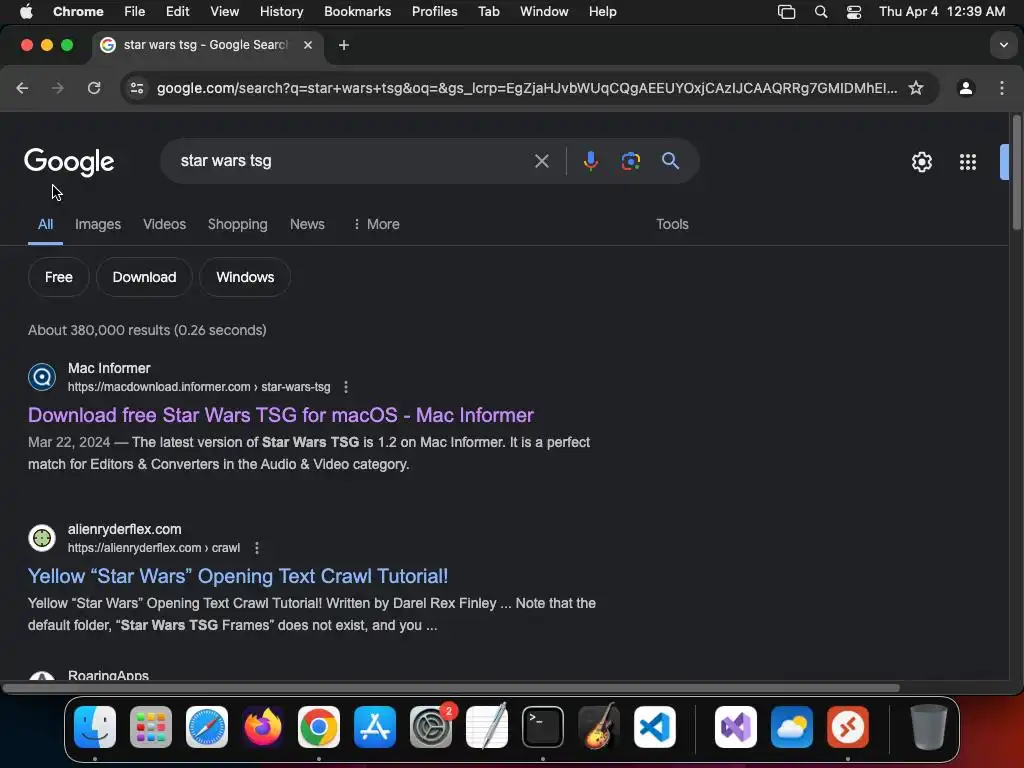Open Download free Star Wars TSG result
1024x768 pixels.
pos(281,415)
